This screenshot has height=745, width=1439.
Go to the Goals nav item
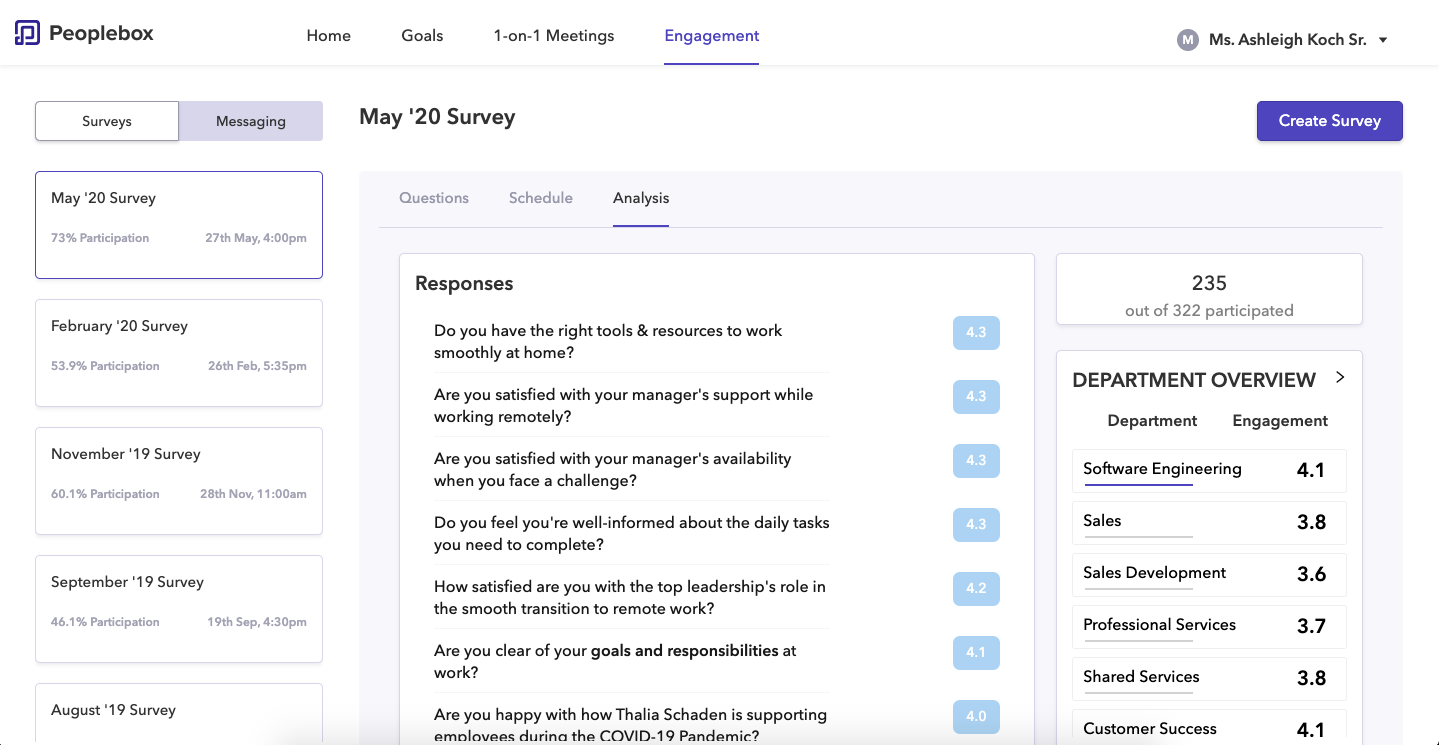click(x=422, y=36)
